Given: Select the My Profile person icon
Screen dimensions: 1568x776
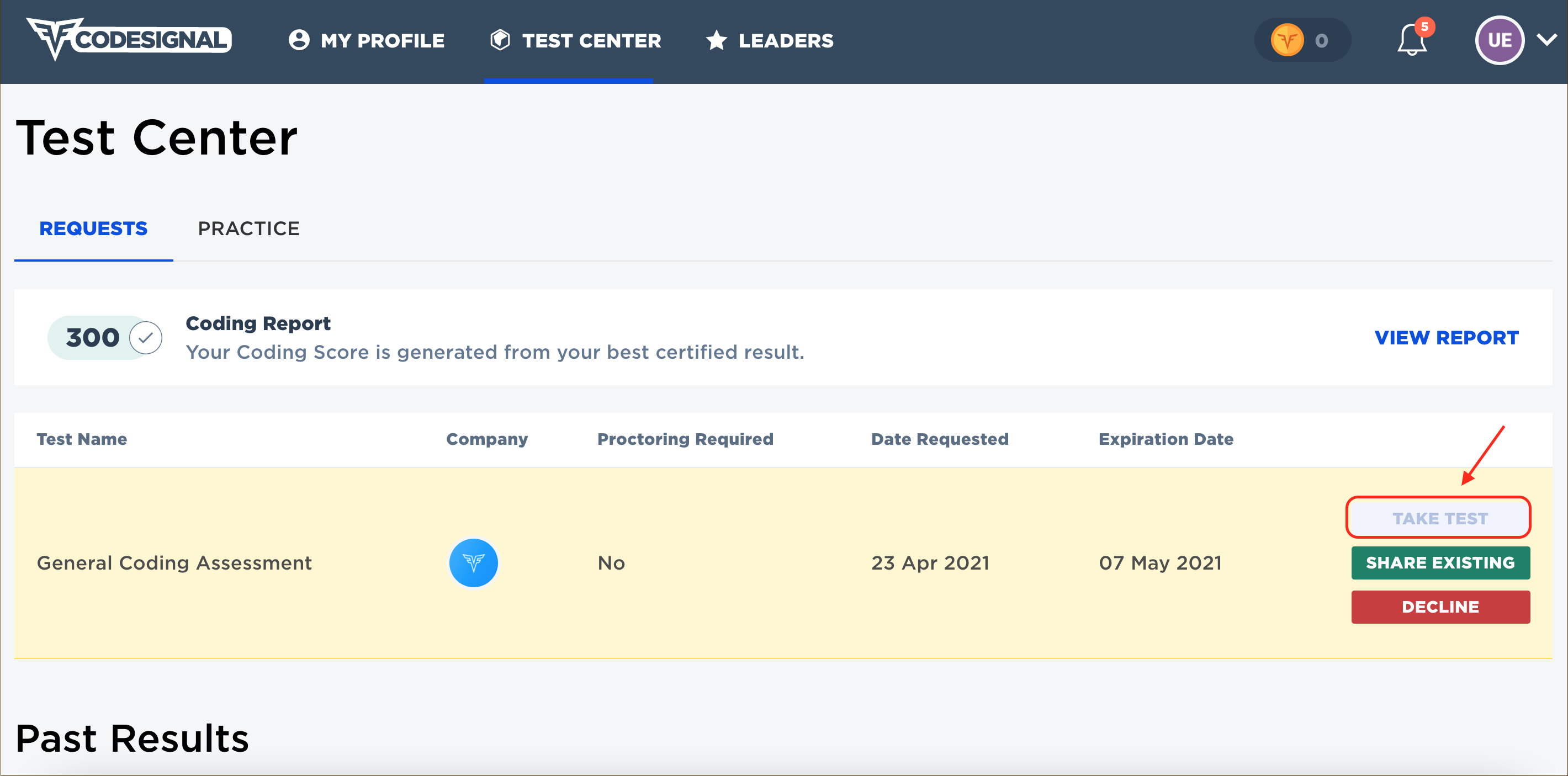Looking at the screenshot, I should coord(299,40).
